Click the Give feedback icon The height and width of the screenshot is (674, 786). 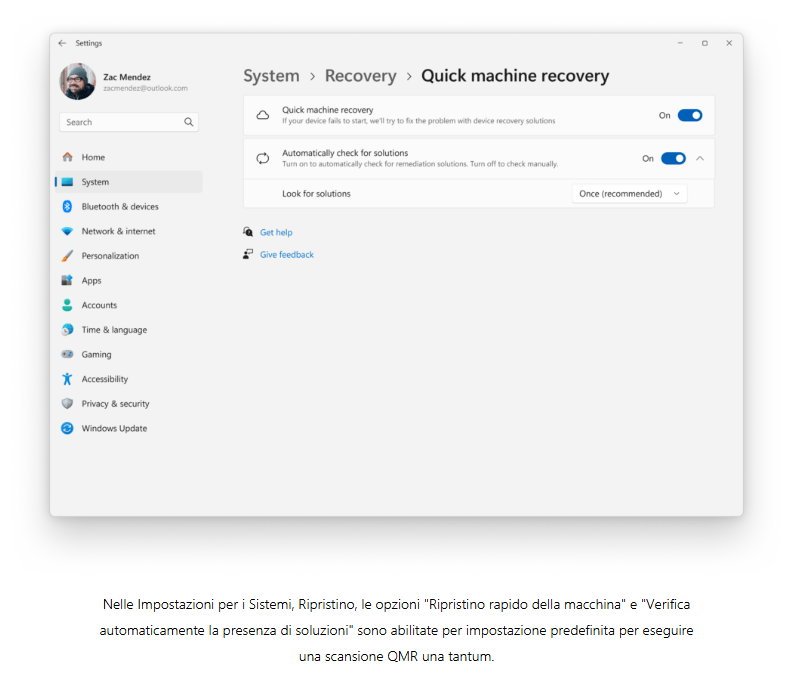248,254
